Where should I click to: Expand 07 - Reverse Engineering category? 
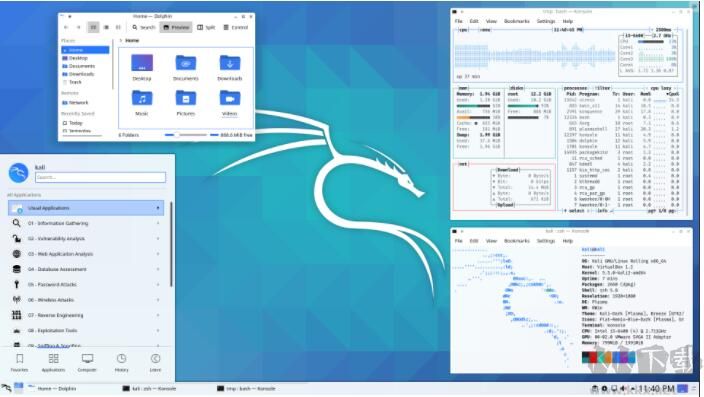pyautogui.click(x=86, y=315)
